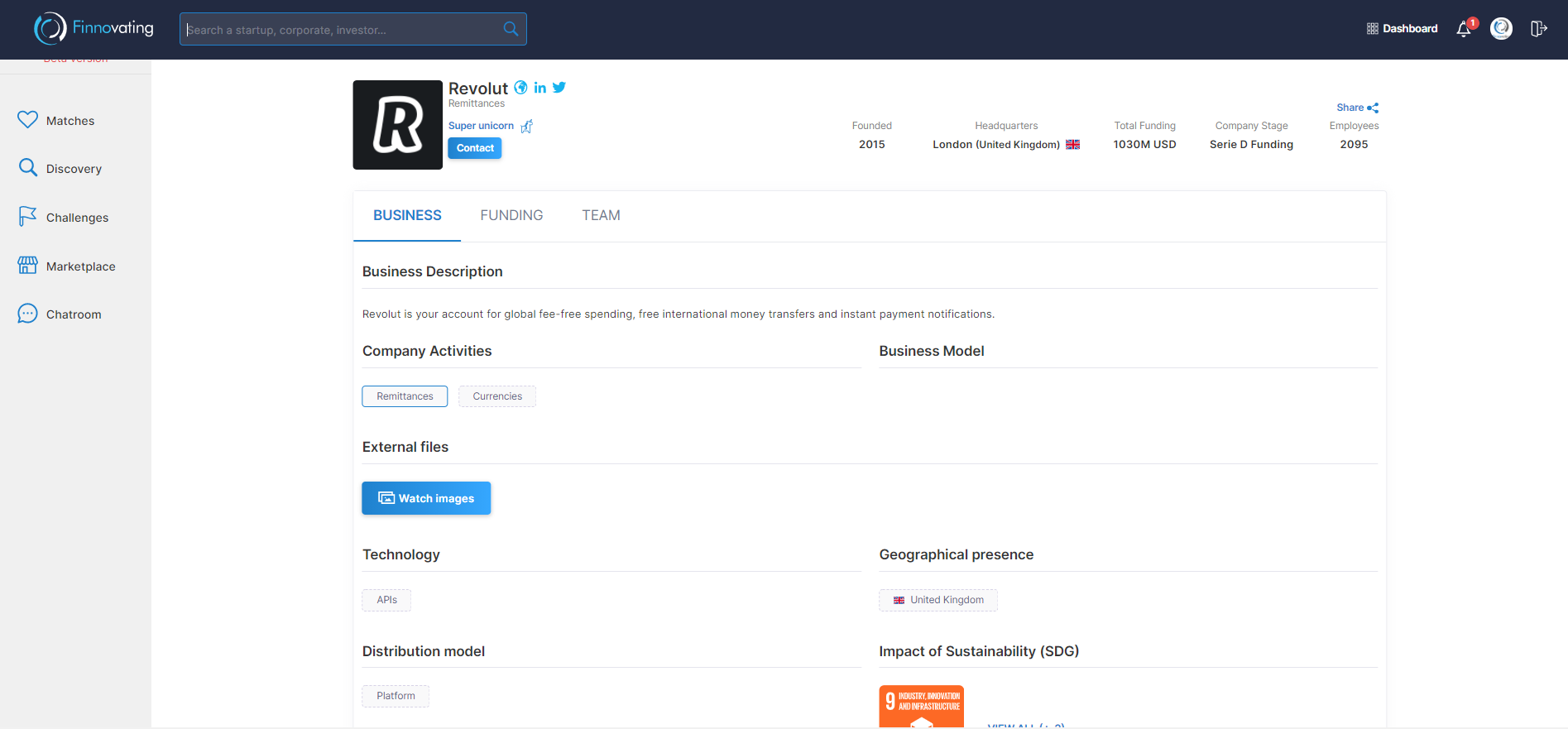
Task: Open the user profile avatar
Action: 1501,29
